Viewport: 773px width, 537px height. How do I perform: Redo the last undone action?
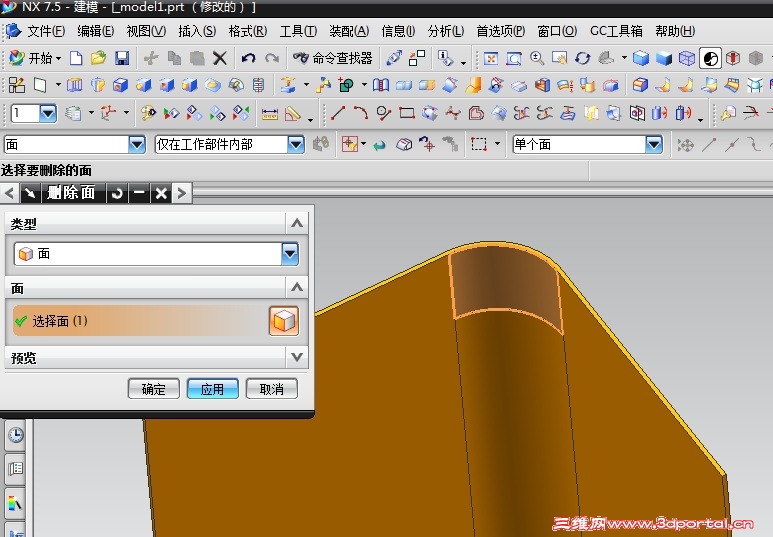(x=272, y=58)
